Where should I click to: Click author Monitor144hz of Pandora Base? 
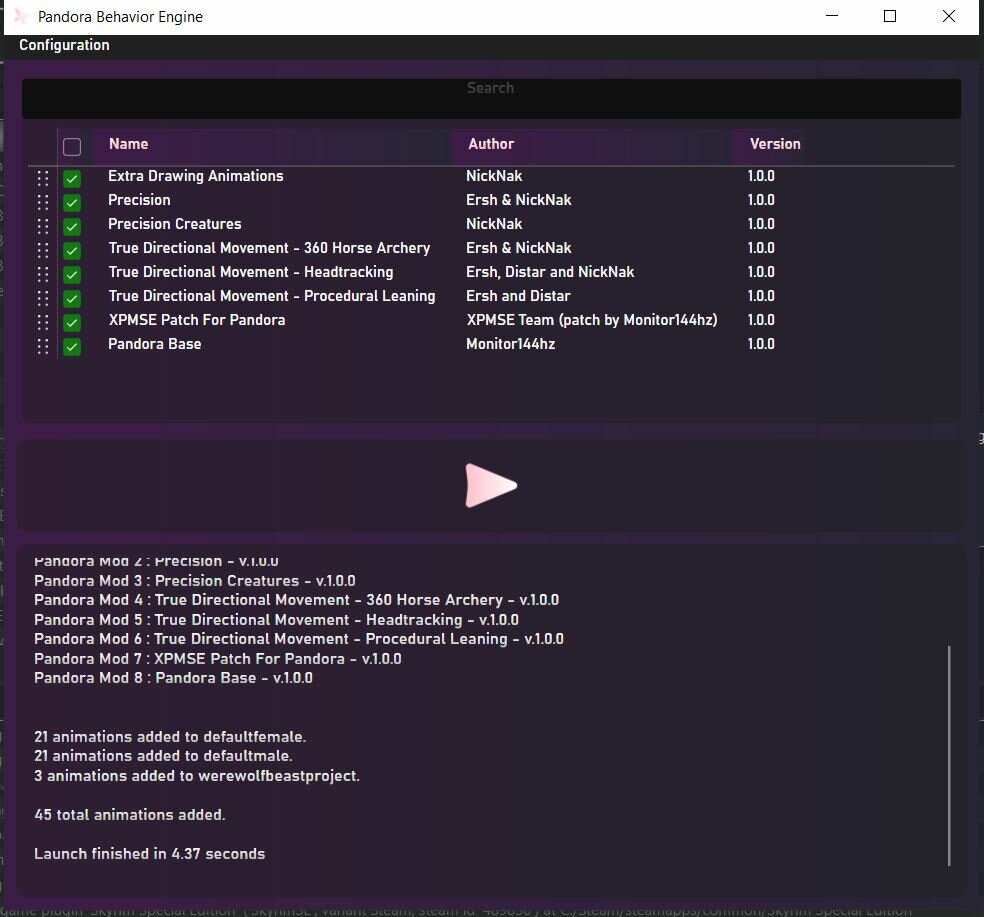tap(510, 344)
